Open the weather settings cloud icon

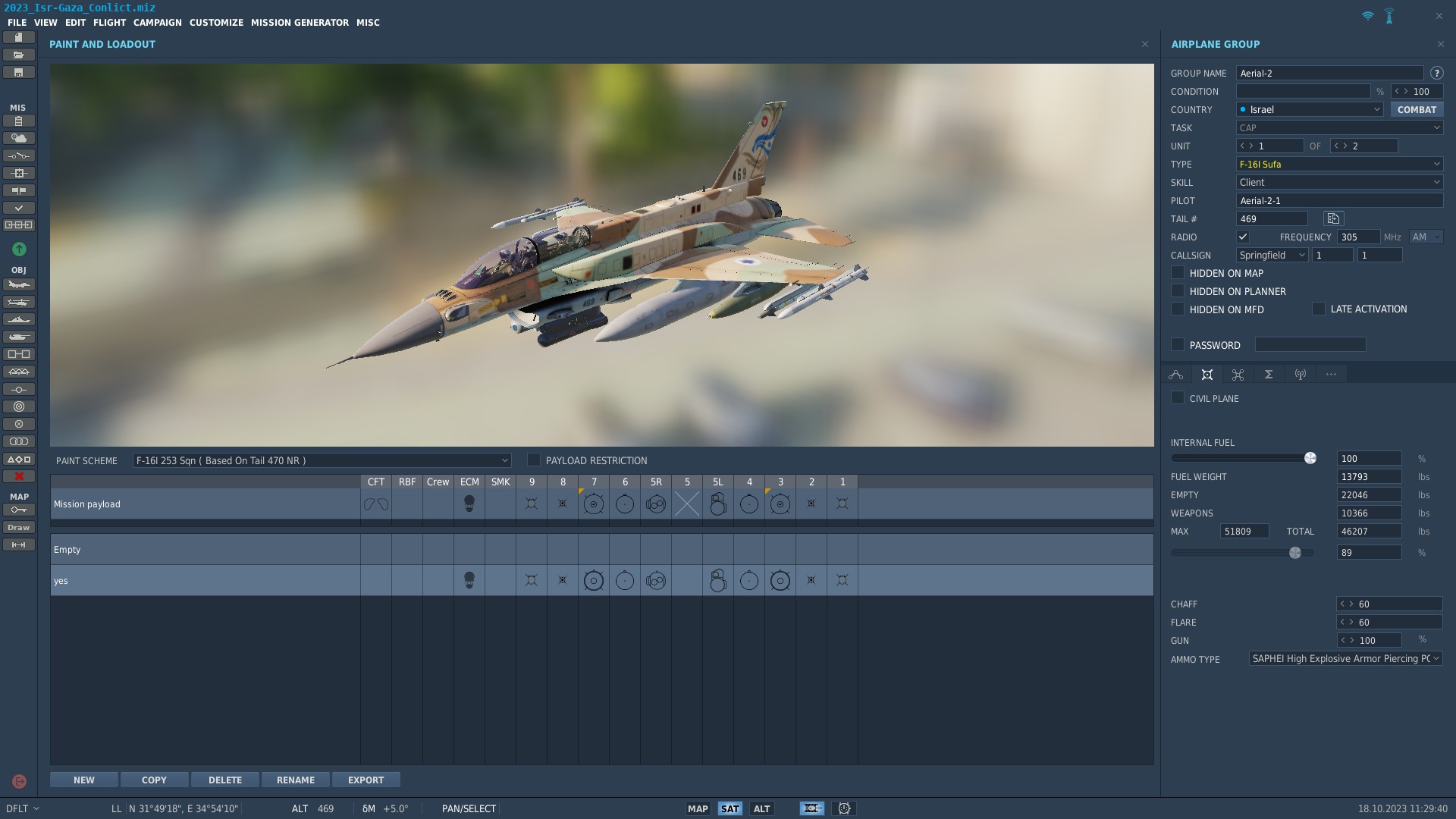coord(19,138)
